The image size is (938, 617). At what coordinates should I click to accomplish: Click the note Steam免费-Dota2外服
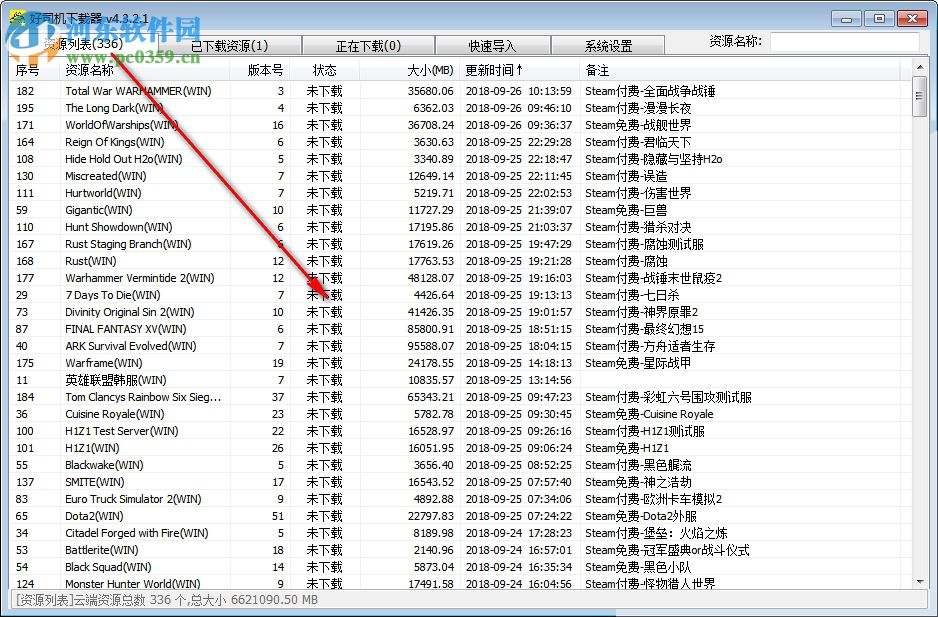pyautogui.click(x=641, y=516)
